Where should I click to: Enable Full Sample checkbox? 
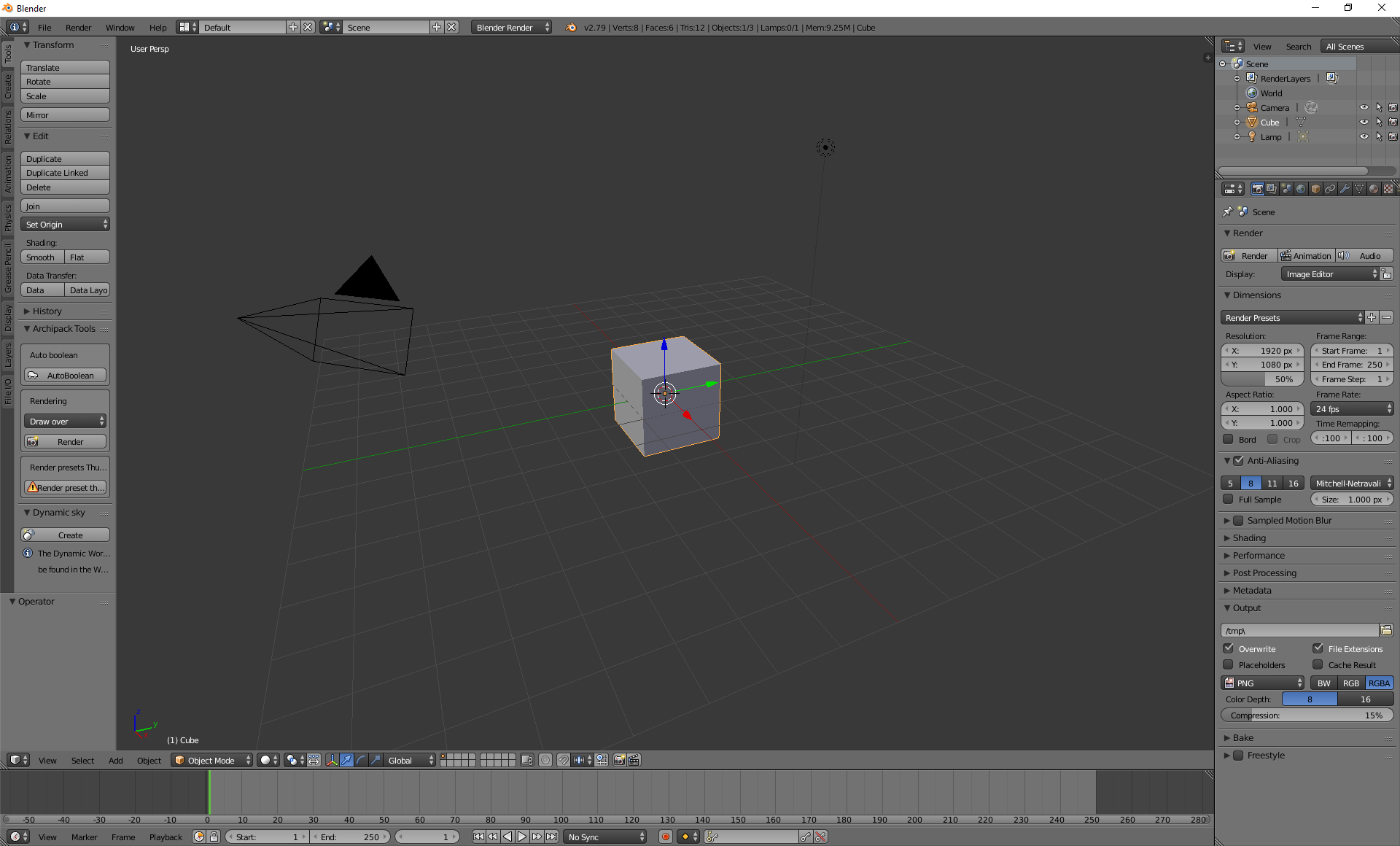pyautogui.click(x=1229, y=499)
